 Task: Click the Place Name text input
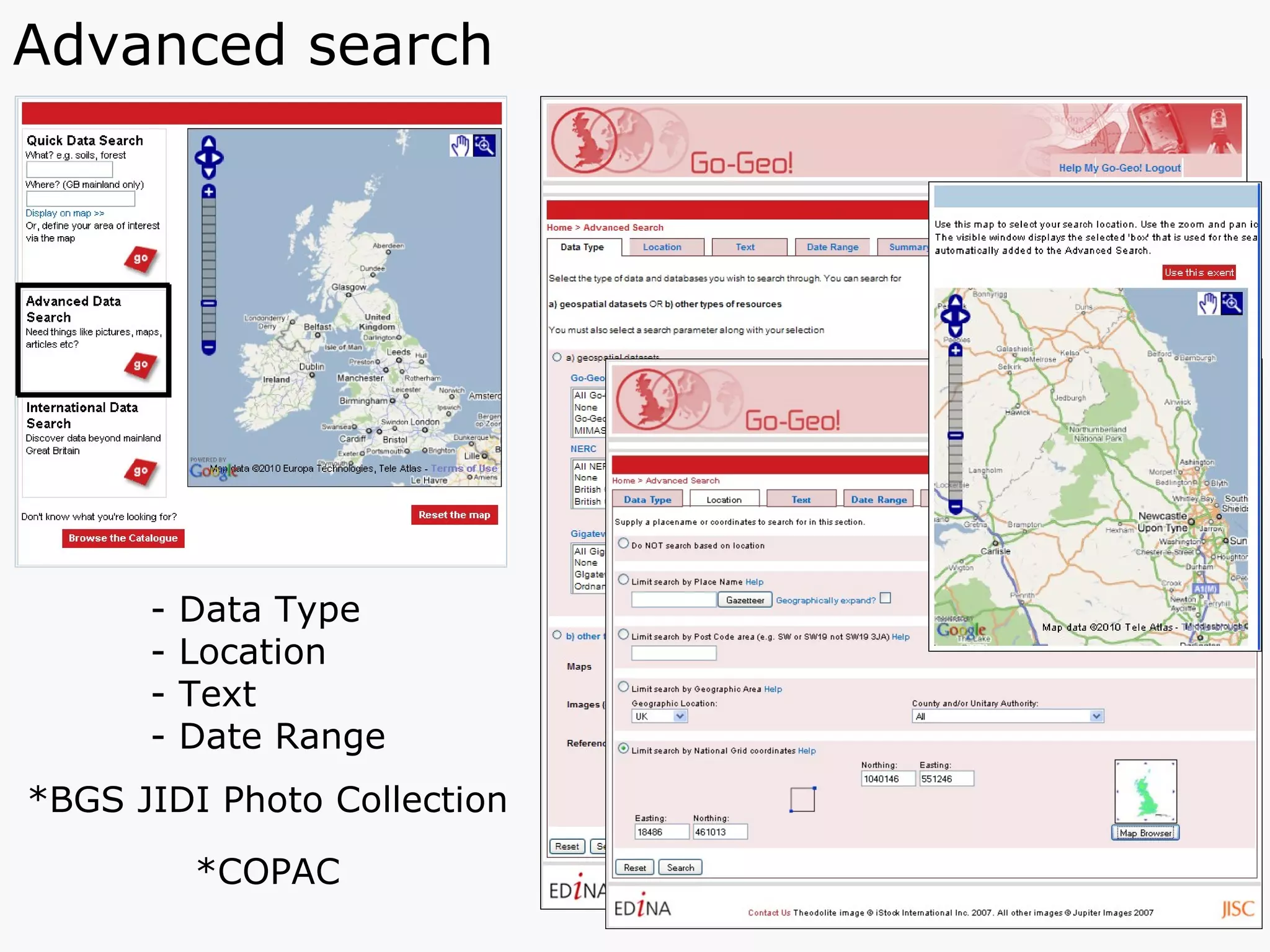click(673, 600)
